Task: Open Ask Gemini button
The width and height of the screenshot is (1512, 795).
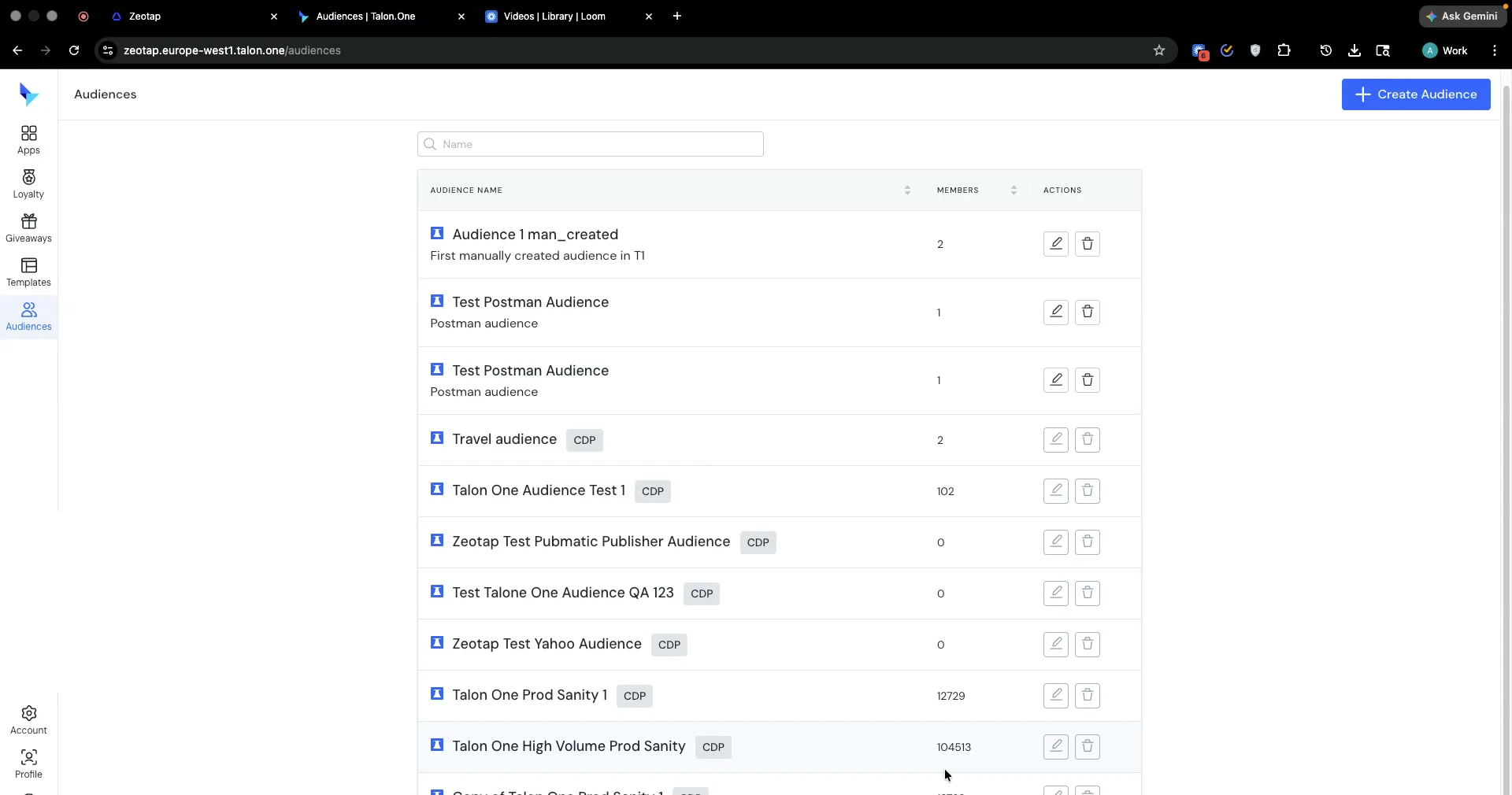Action: [x=1462, y=17]
